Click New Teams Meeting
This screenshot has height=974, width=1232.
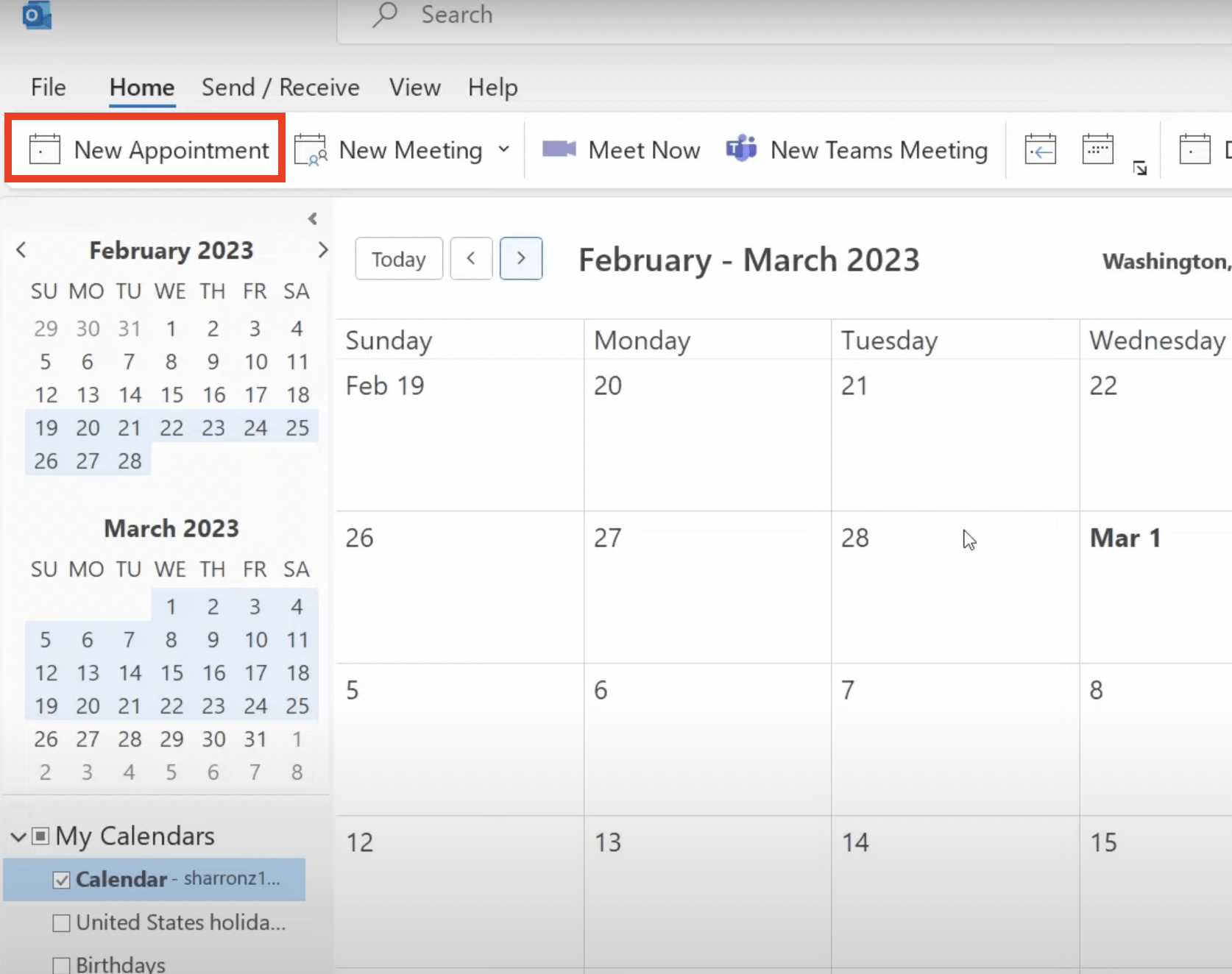pos(857,150)
